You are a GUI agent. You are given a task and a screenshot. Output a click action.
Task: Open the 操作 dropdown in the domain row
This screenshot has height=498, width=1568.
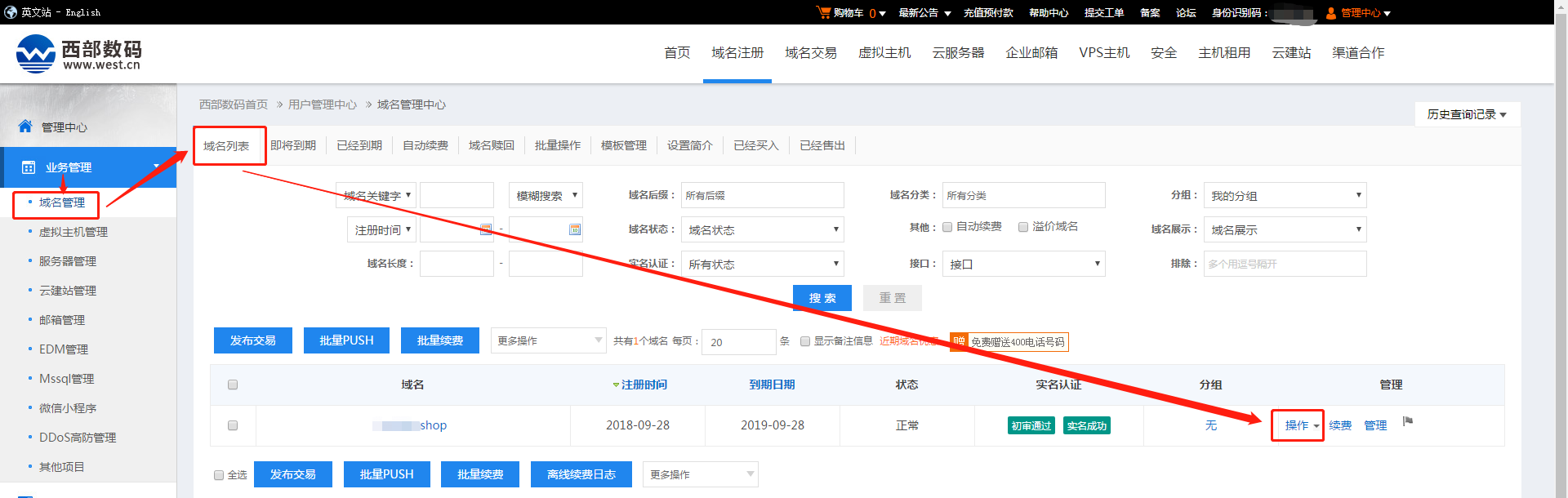click(1301, 425)
